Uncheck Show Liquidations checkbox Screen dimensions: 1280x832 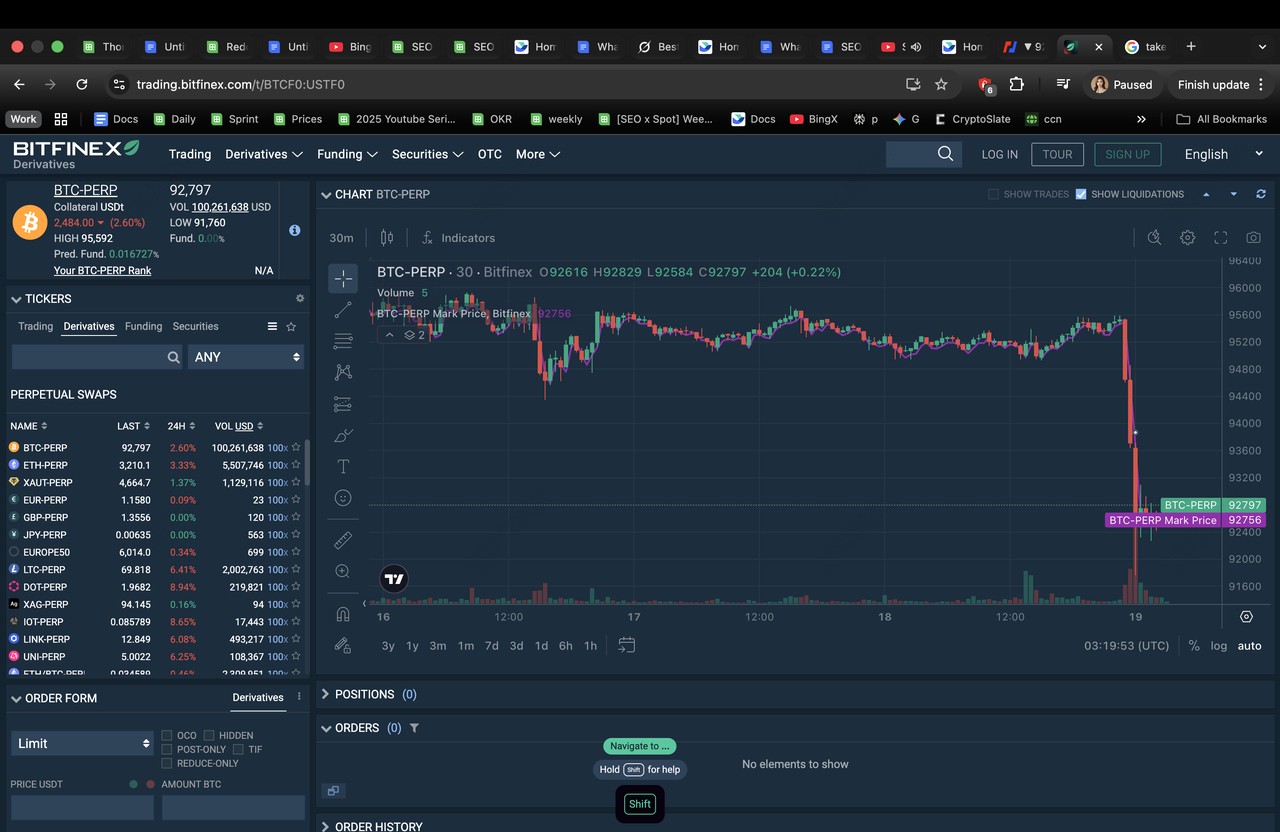pyautogui.click(x=1080, y=194)
